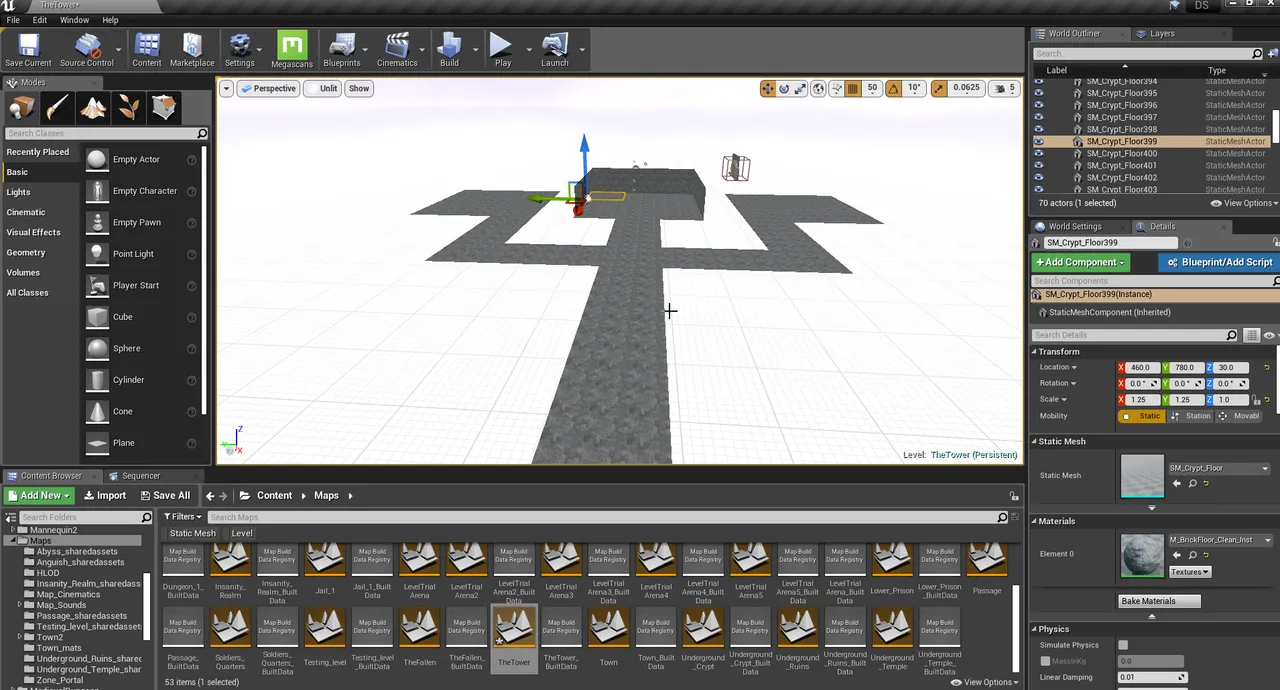1280x690 pixels.
Task: Click surface snapping icon in viewport
Action: pos(836,88)
